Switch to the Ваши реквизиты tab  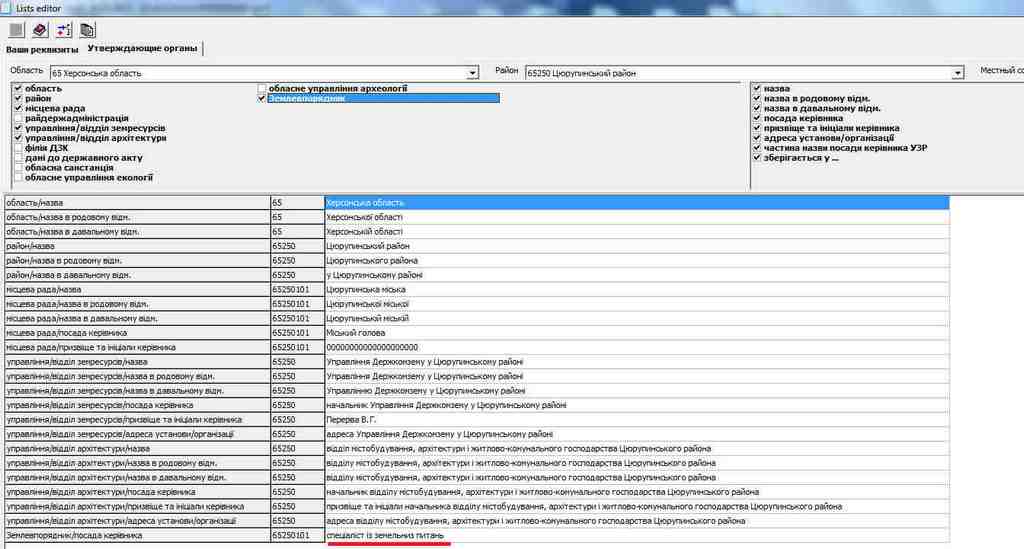pos(42,50)
